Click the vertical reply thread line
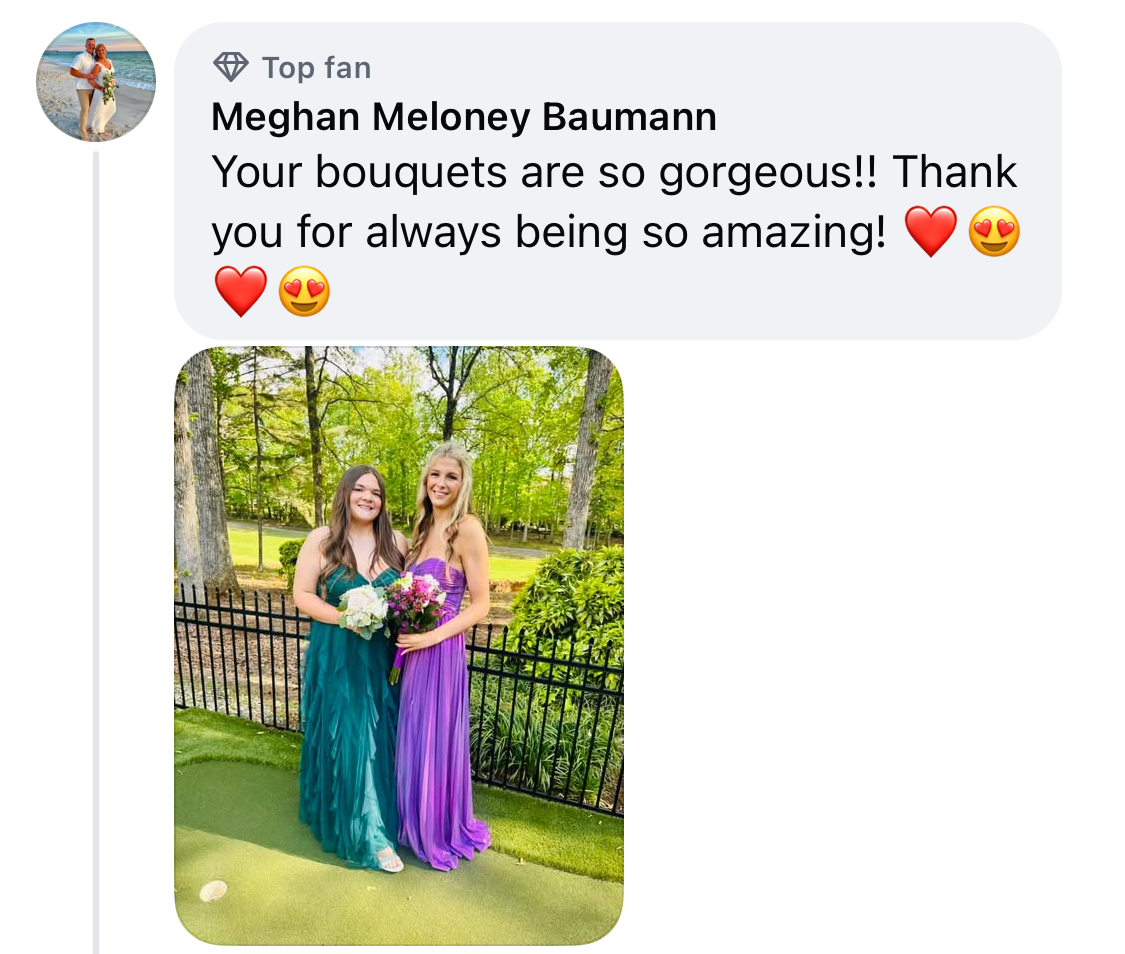1125x954 pixels. click(x=95, y=552)
